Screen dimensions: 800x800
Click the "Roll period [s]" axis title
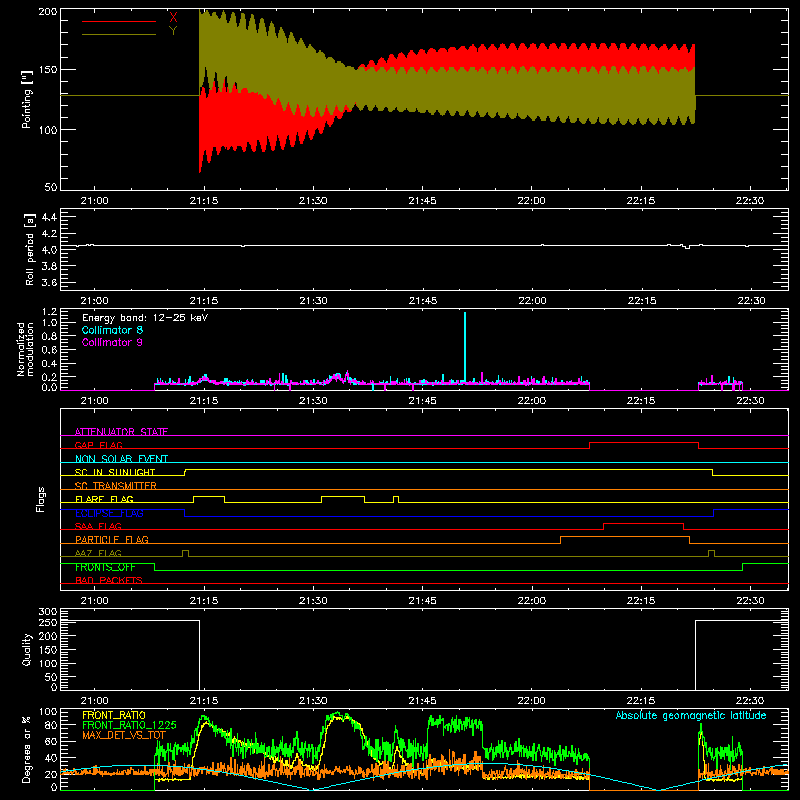[29, 249]
